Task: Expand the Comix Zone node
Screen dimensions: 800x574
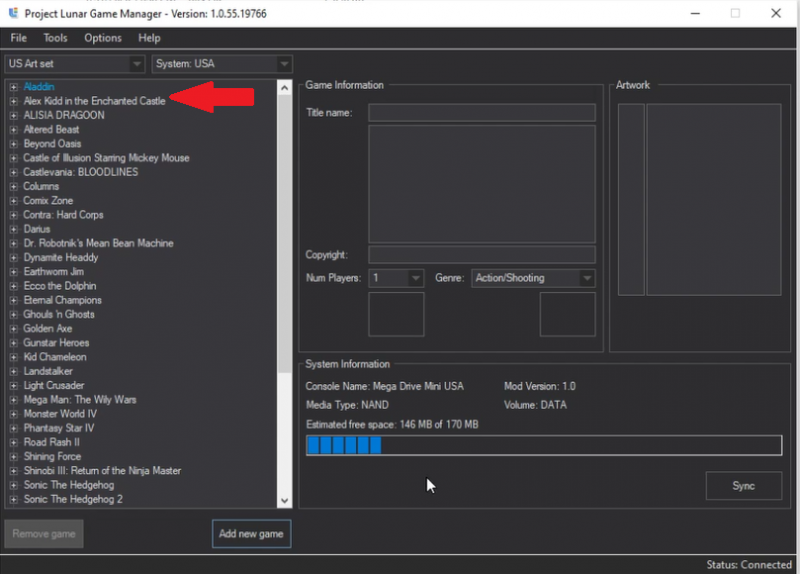Action: tap(13, 201)
